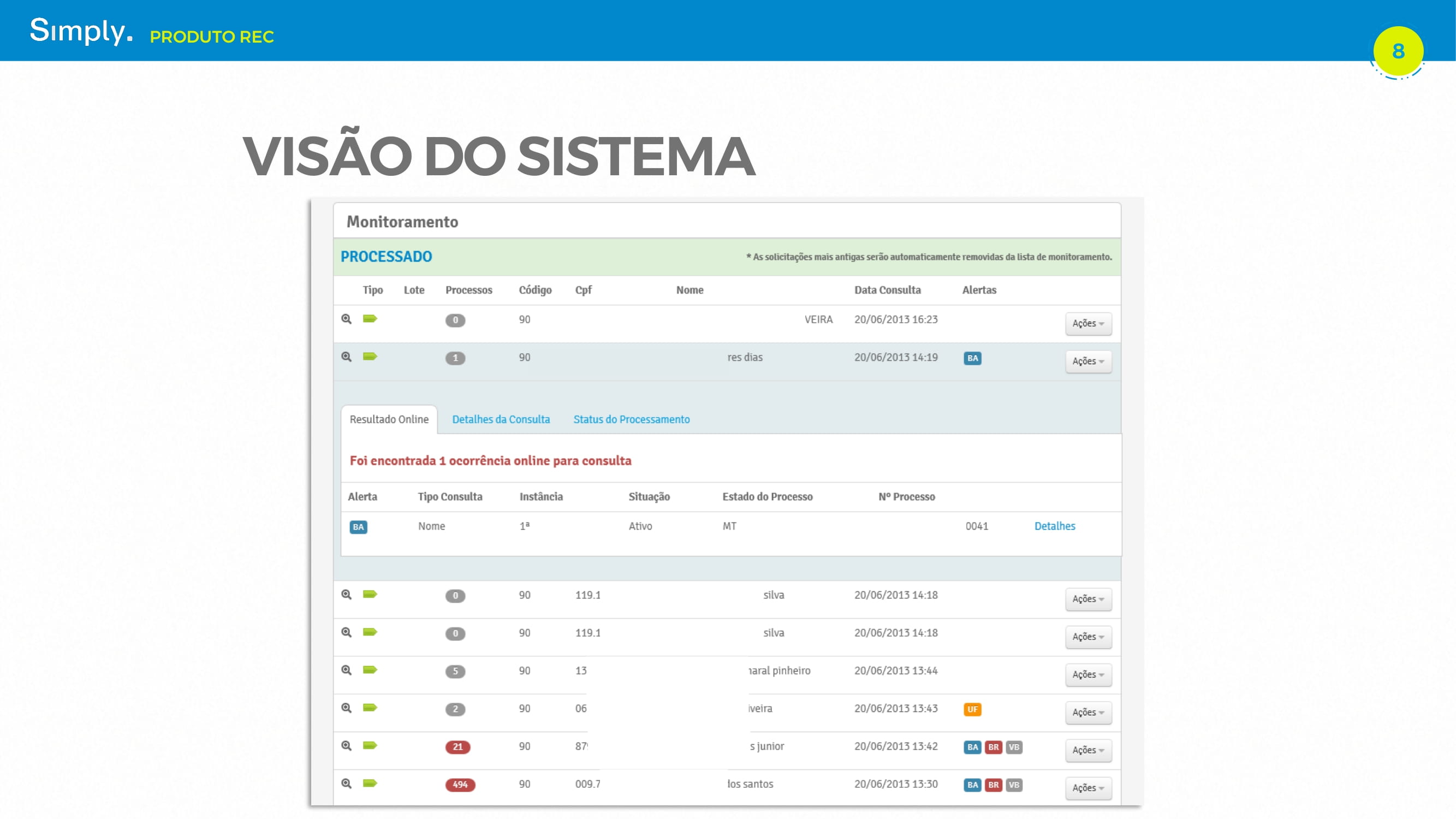The width and height of the screenshot is (1456, 819).
Task: Click BR alert badge in the los santos row
Action: [x=993, y=785]
